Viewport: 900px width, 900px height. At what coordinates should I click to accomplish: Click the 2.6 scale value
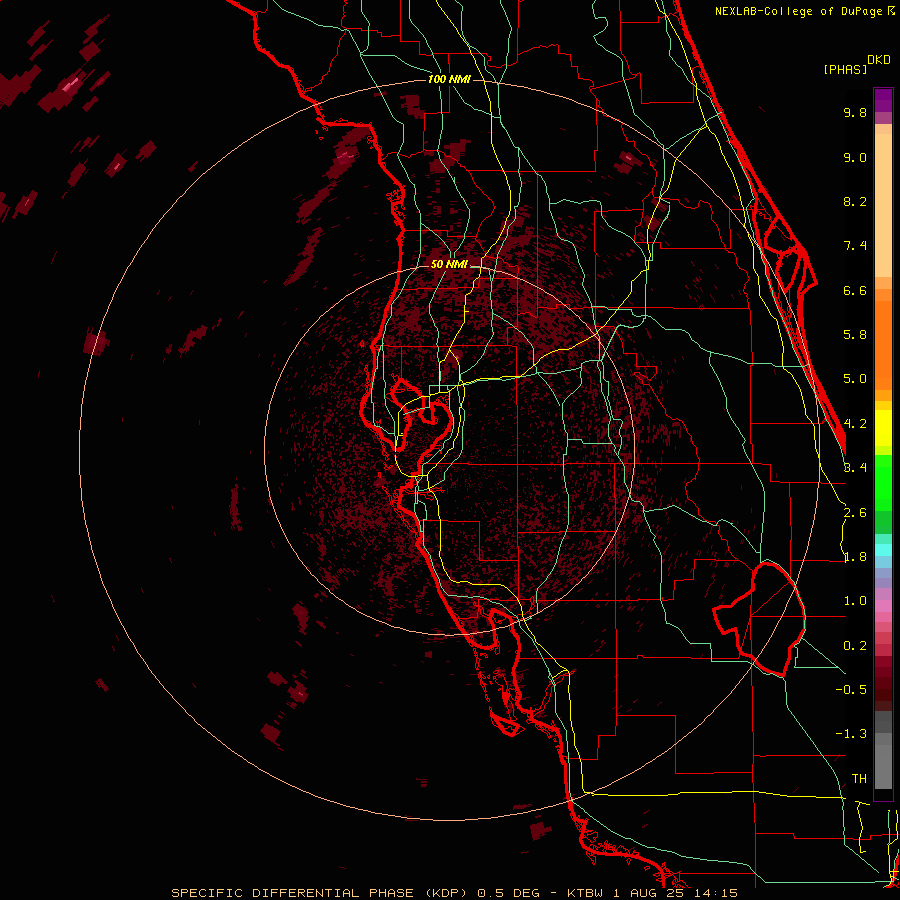click(855, 513)
